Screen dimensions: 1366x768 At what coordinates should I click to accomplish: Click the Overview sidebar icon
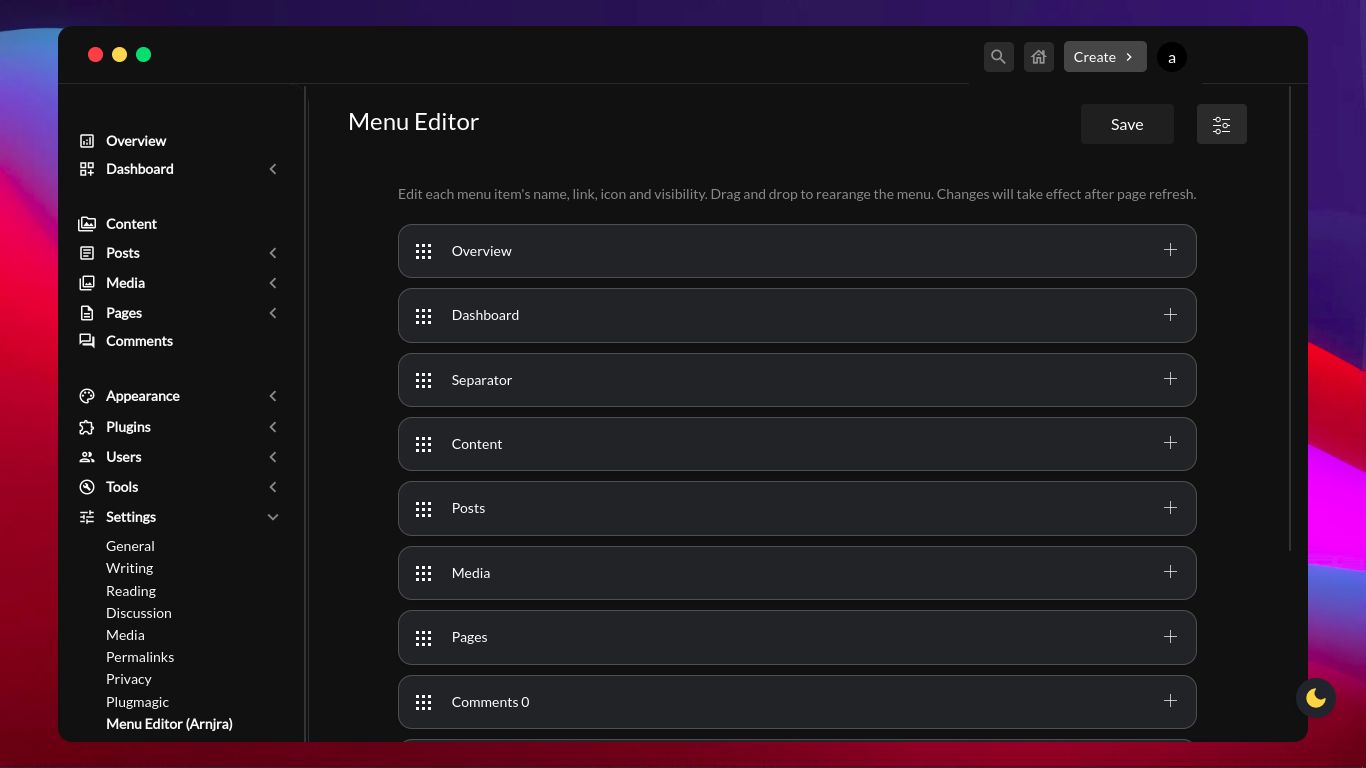tap(87, 141)
